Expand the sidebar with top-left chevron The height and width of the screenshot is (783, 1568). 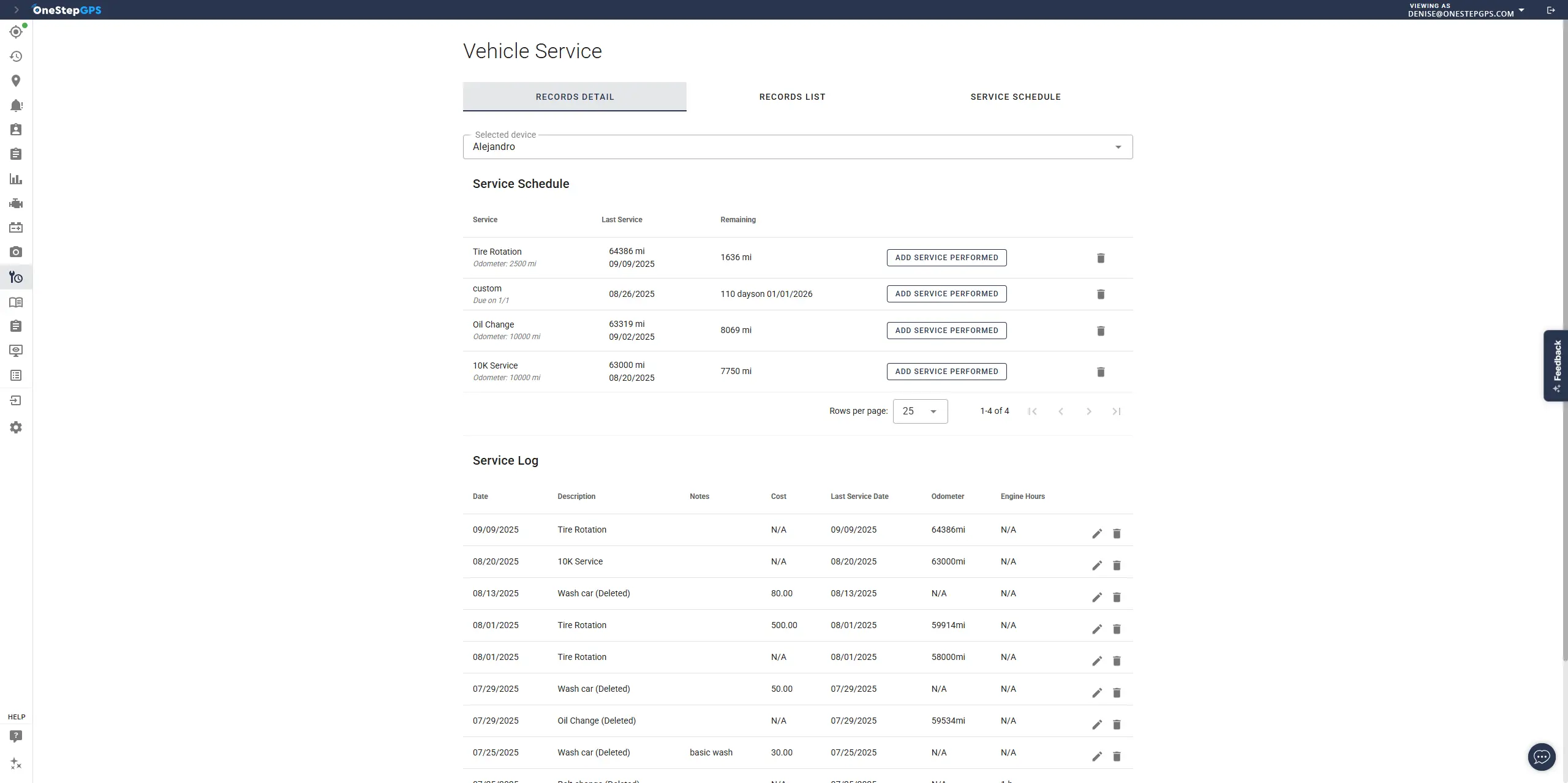pos(17,10)
